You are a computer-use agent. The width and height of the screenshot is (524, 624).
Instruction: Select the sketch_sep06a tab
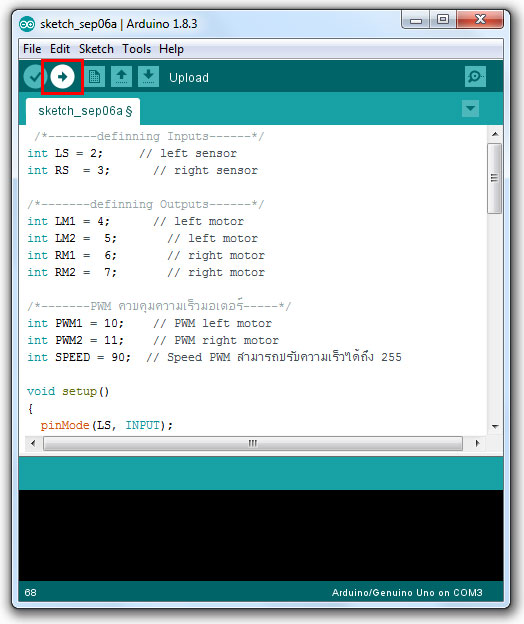(x=83, y=111)
